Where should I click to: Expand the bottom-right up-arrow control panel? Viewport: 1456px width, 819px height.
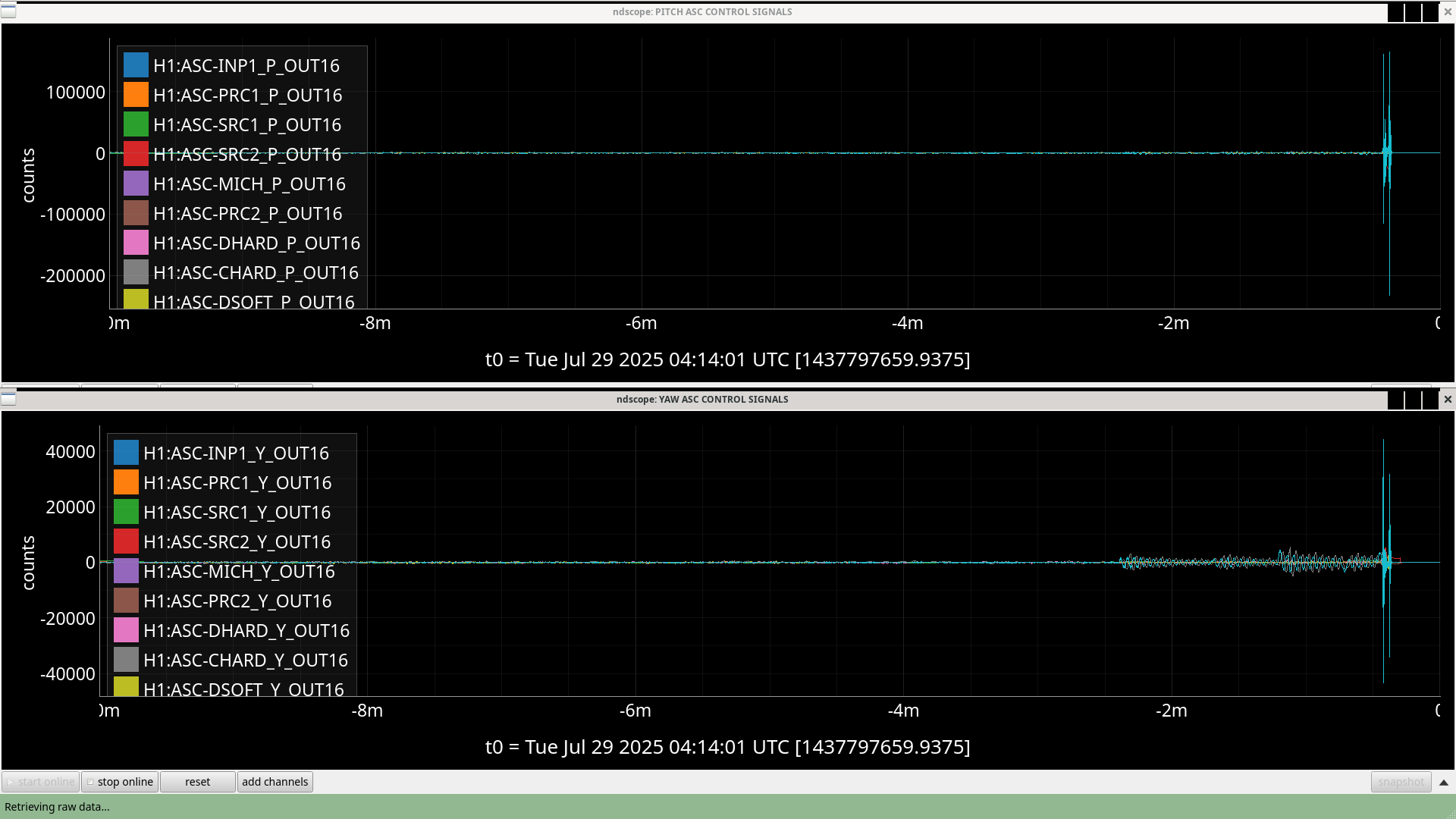(x=1443, y=782)
